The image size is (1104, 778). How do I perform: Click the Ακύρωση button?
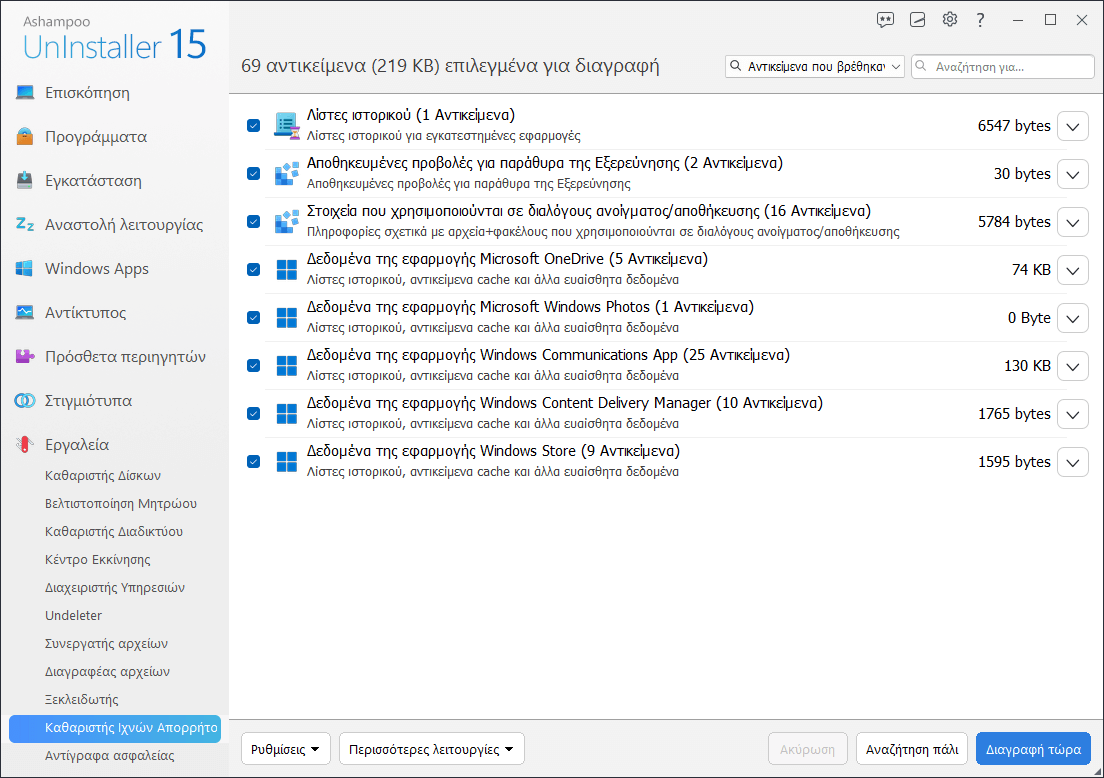(x=807, y=749)
